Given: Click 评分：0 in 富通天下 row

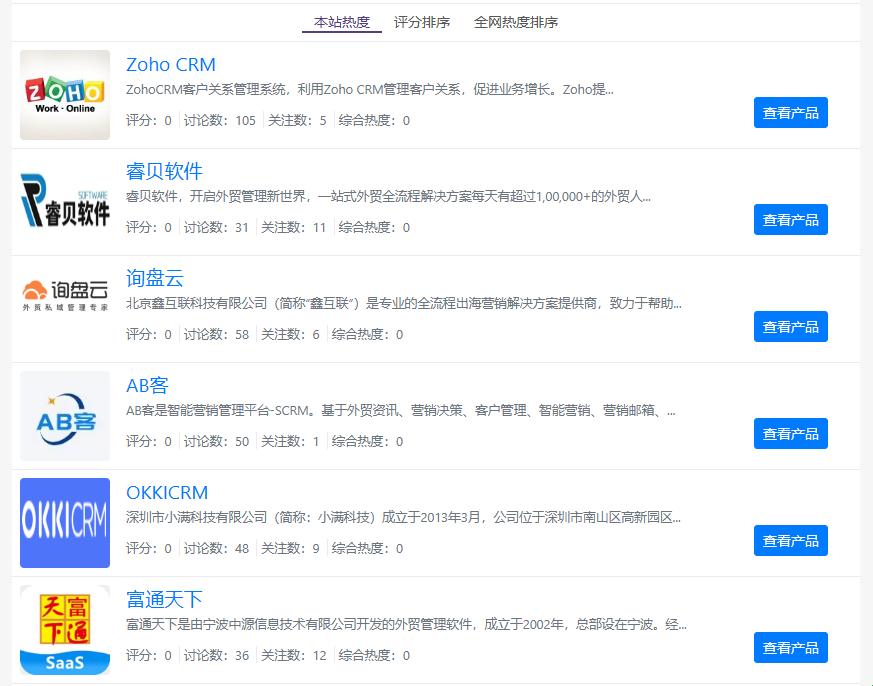Looking at the screenshot, I should pos(149,655).
